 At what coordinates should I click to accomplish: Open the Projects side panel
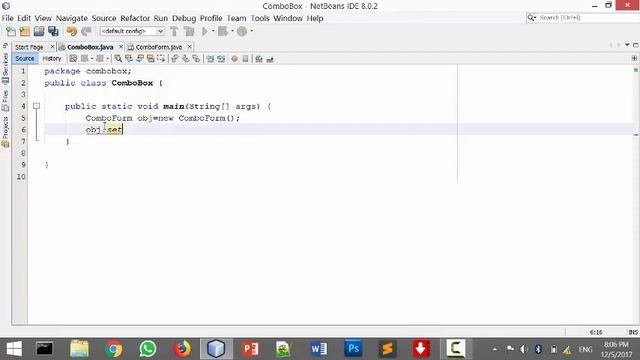[x=5, y=131]
